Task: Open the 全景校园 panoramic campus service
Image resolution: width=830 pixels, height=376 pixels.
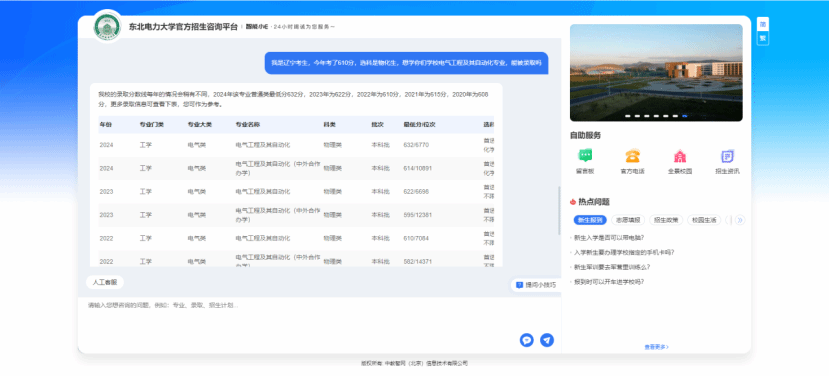Action: (680, 162)
